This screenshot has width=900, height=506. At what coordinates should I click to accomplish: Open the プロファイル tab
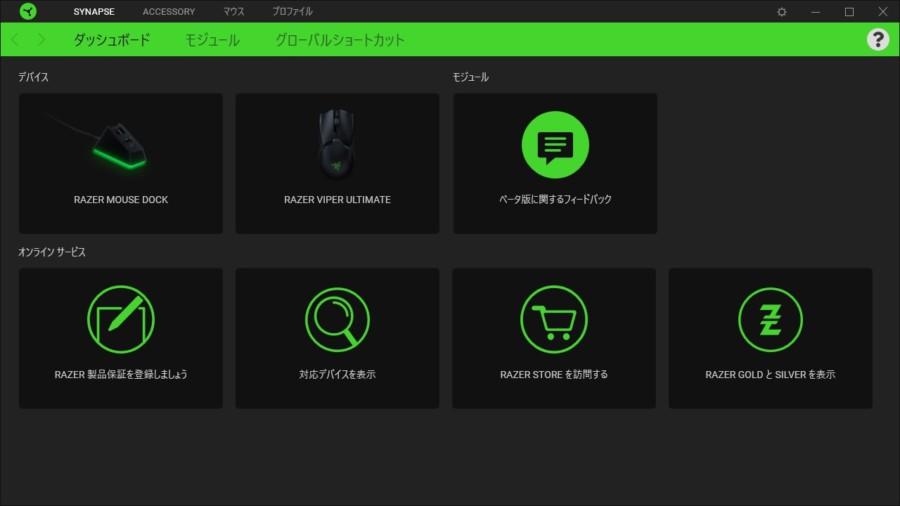pyautogui.click(x=292, y=12)
